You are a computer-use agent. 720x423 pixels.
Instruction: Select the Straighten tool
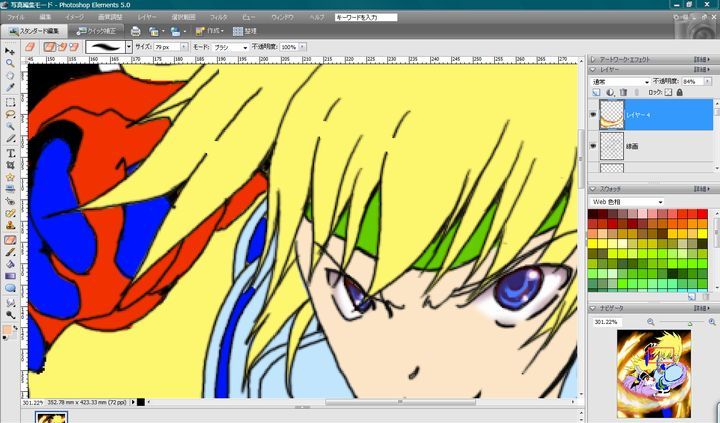coord(10,189)
